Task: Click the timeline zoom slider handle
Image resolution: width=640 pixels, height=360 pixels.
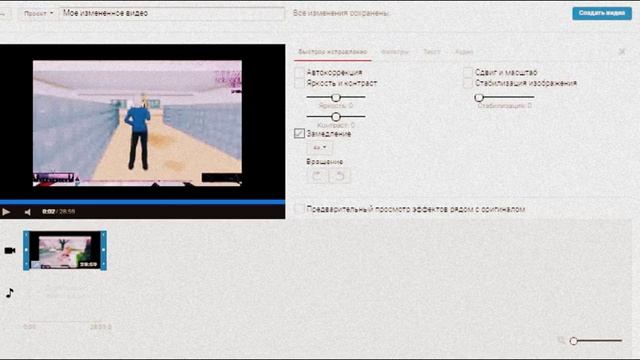Action: point(573,341)
